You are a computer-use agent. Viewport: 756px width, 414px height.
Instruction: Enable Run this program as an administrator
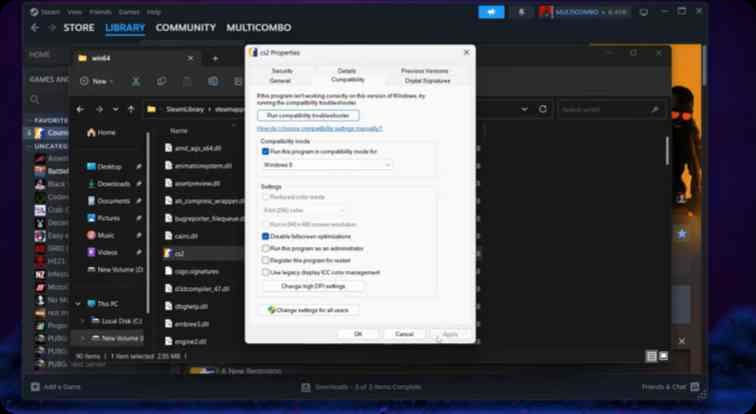click(x=265, y=248)
